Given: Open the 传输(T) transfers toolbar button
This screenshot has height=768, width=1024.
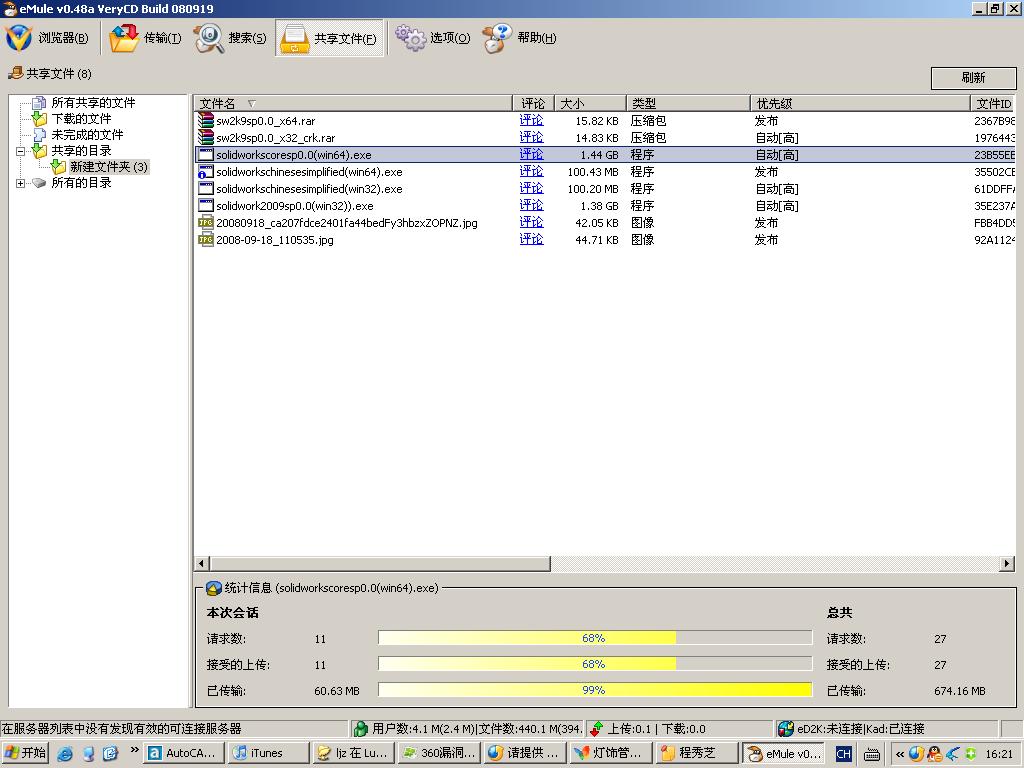Looking at the screenshot, I should [x=144, y=38].
